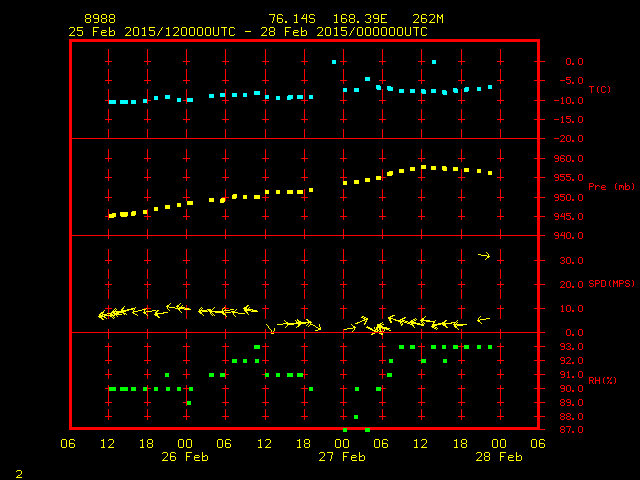Click the T(C) temperature axis title
The height and width of the screenshot is (480, 640).
pyautogui.click(x=600, y=89)
